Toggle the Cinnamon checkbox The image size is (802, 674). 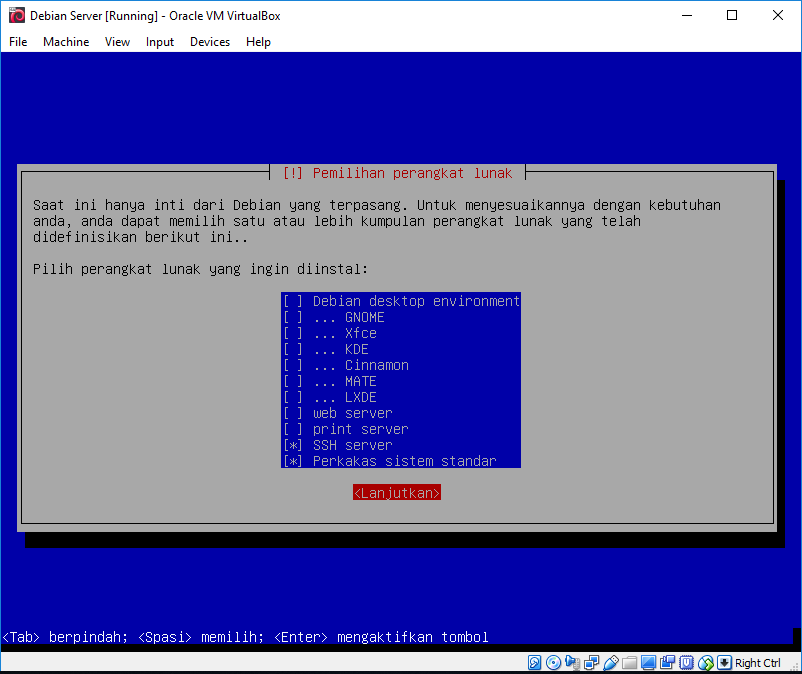(293, 365)
